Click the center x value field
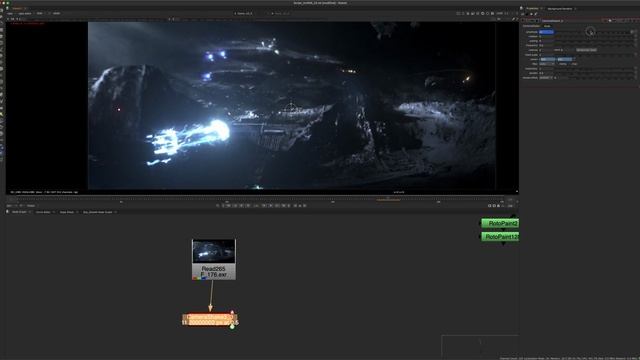 coord(548,59)
